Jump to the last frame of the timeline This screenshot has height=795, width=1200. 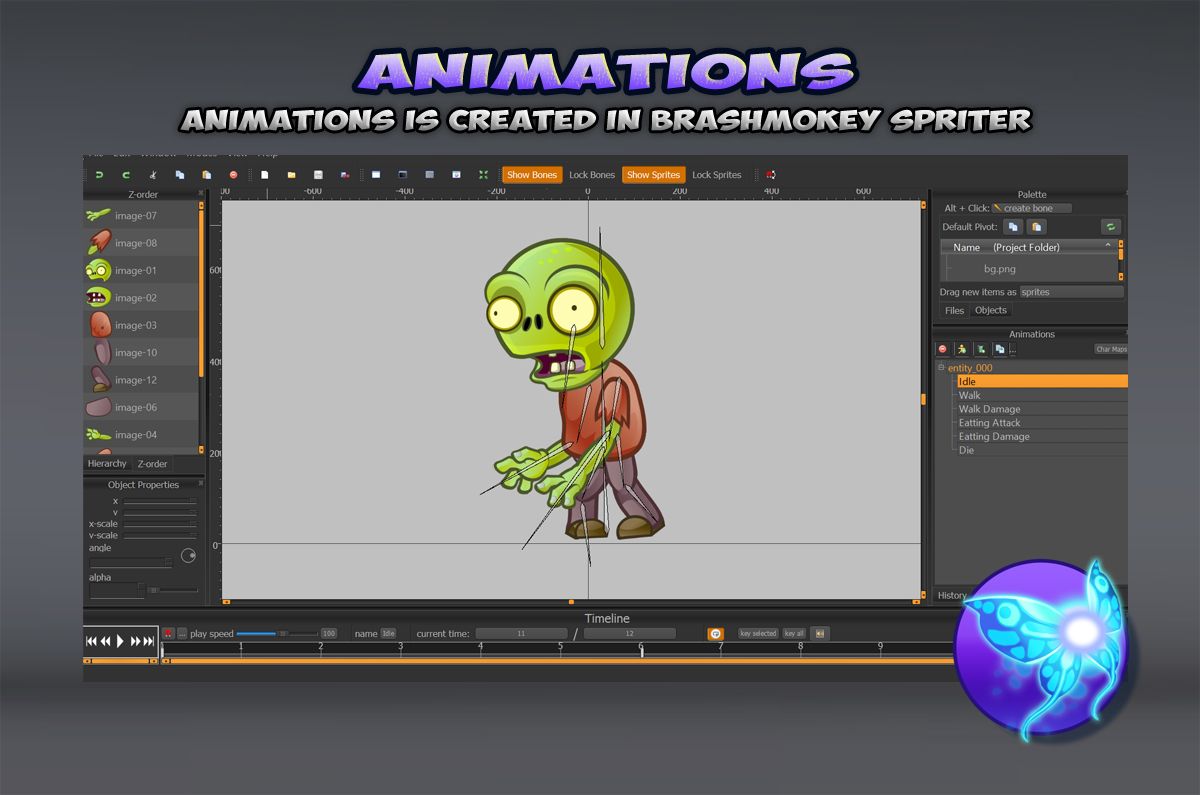[150, 641]
